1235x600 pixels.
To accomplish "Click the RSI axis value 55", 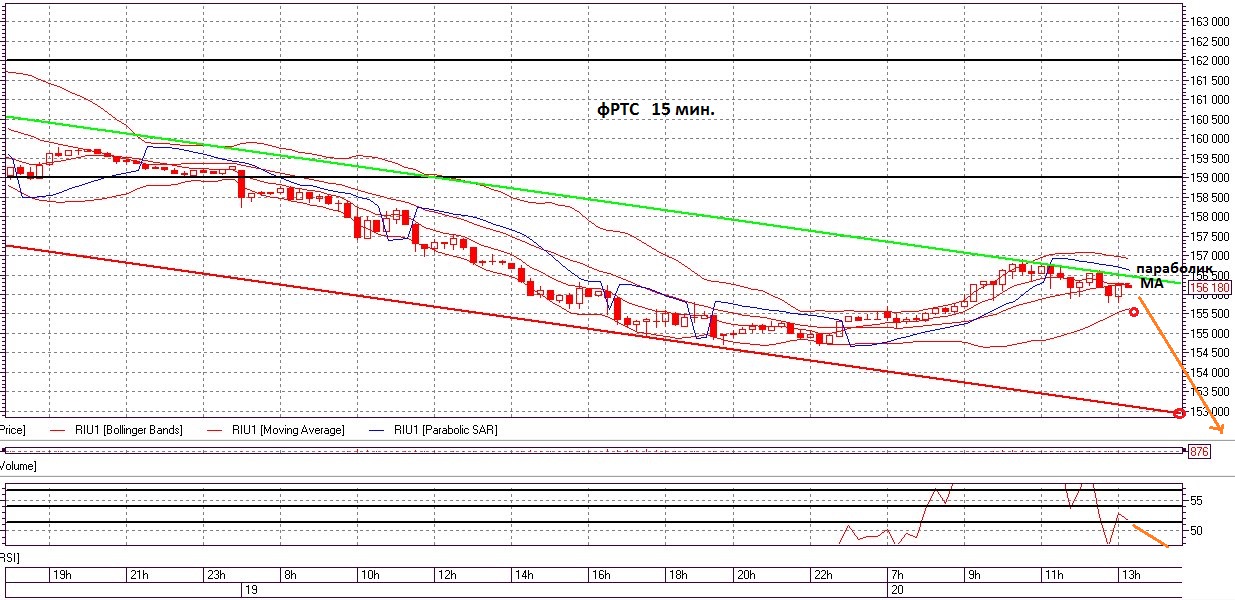I will [1196, 500].
